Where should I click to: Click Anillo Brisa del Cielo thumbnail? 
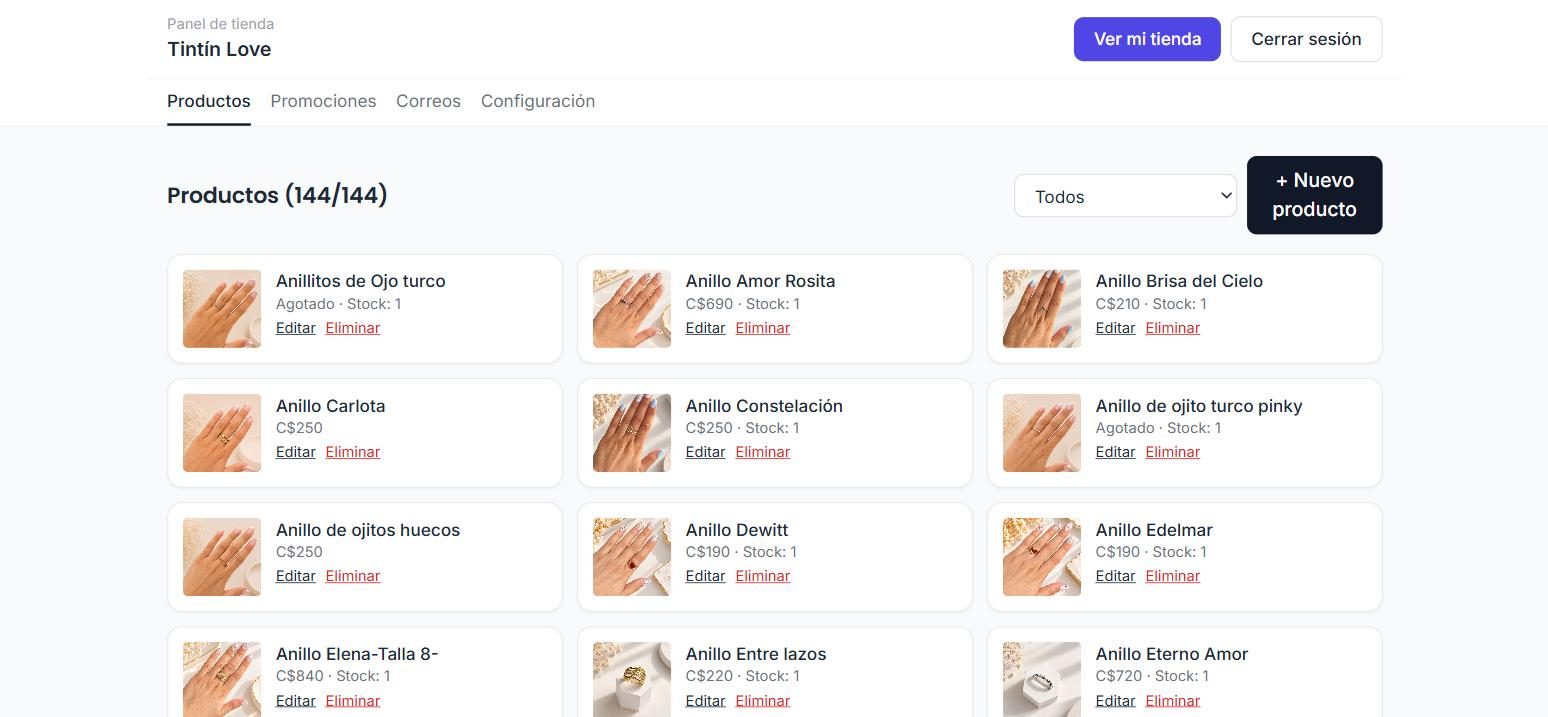click(x=1042, y=309)
